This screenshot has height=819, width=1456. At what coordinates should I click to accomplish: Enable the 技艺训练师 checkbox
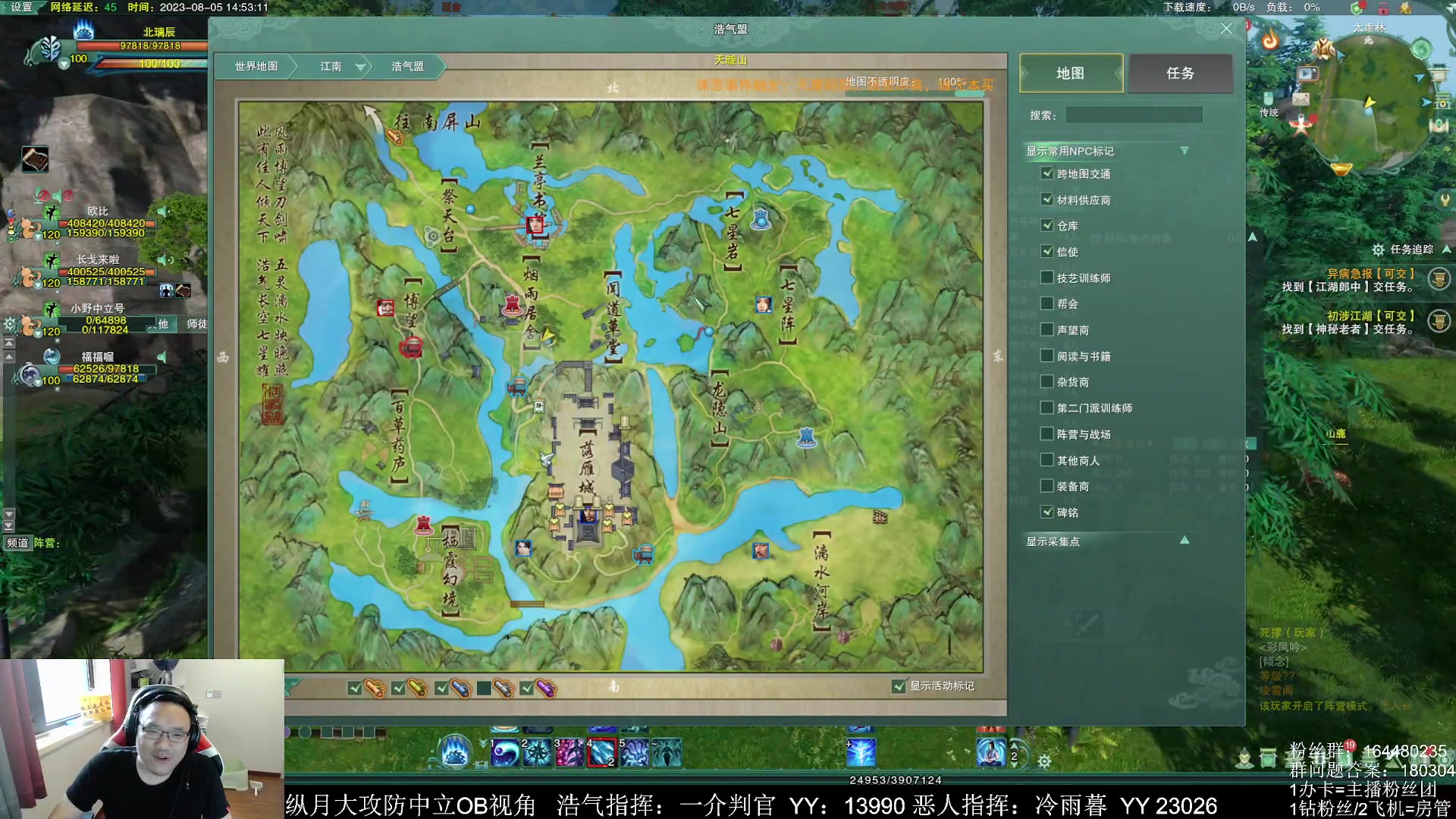coord(1047,278)
